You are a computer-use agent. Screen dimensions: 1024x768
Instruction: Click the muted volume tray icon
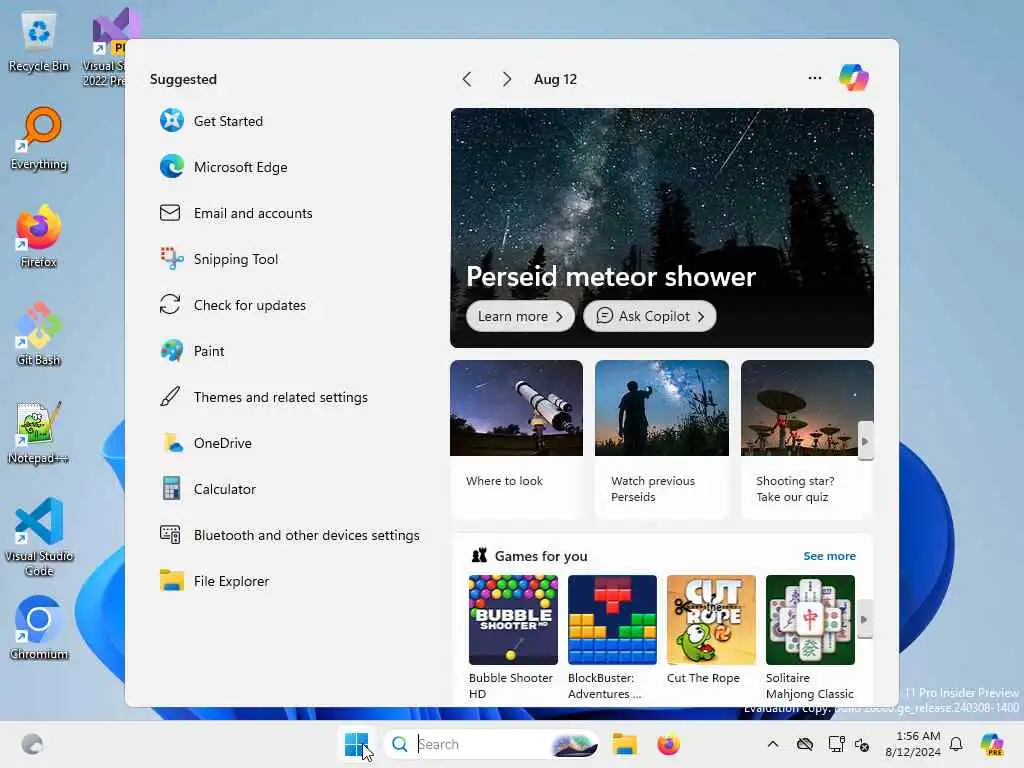click(862, 745)
